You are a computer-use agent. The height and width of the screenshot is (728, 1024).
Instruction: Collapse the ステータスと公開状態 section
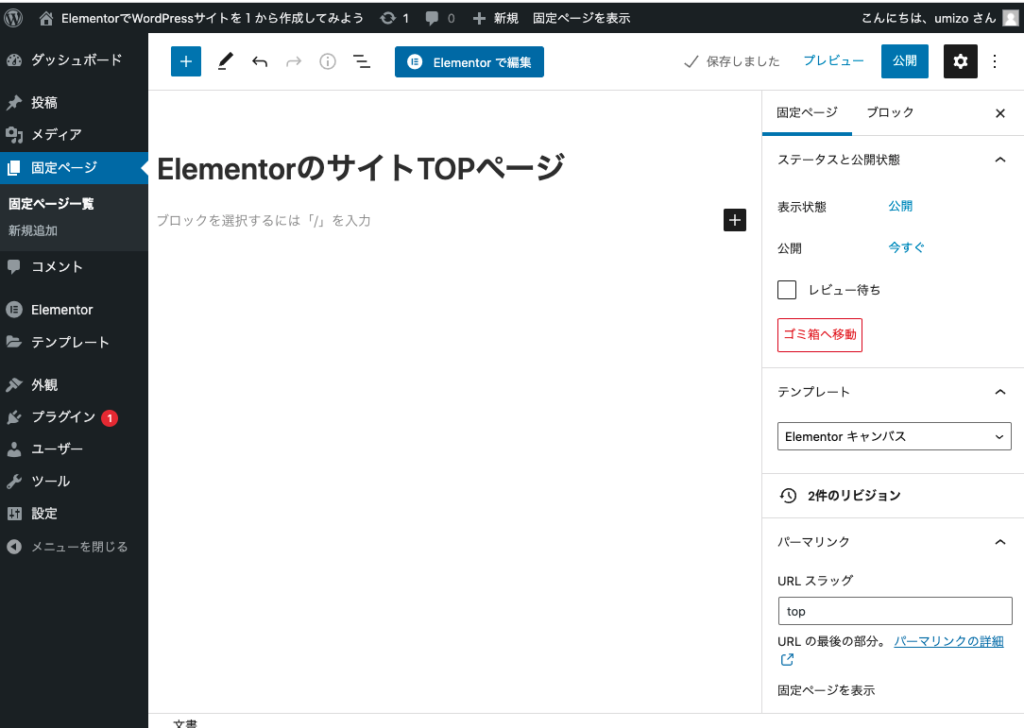(x=999, y=159)
